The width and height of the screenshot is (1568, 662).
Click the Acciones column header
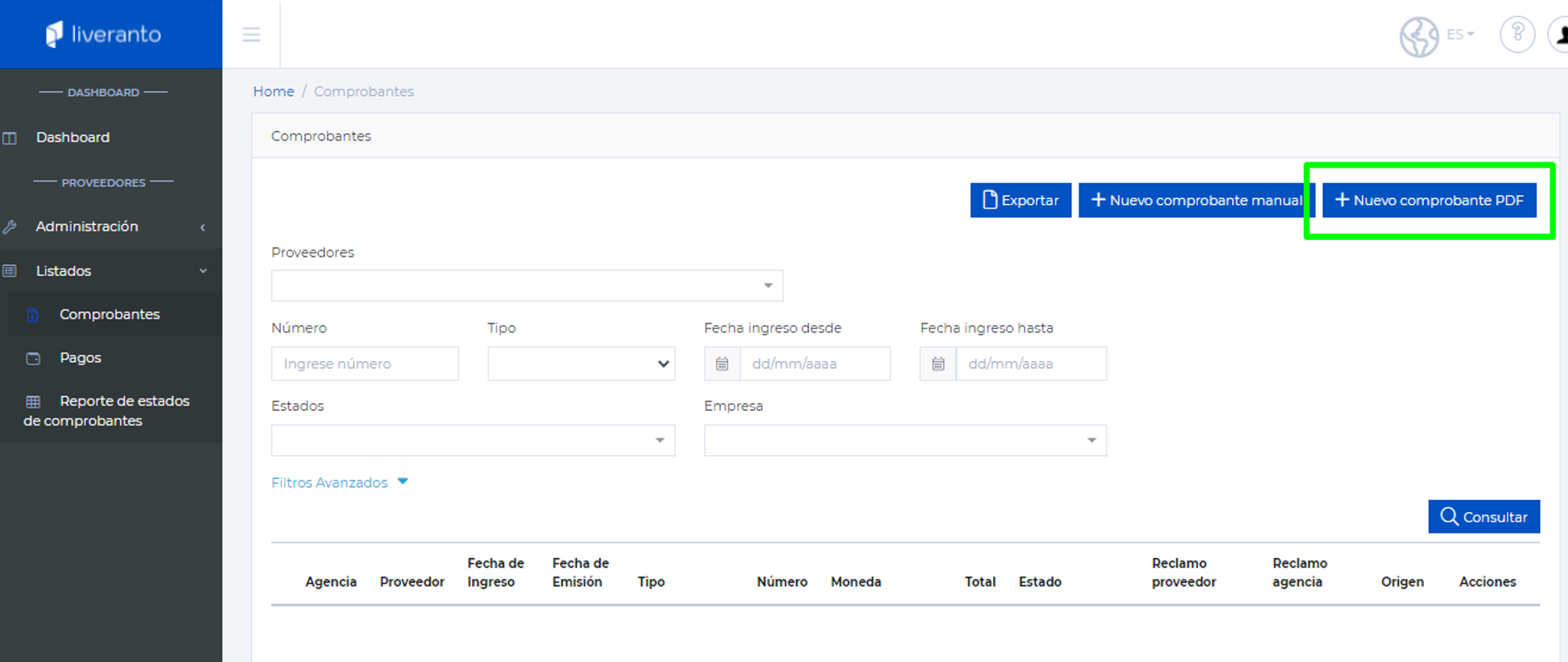(1488, 582)
